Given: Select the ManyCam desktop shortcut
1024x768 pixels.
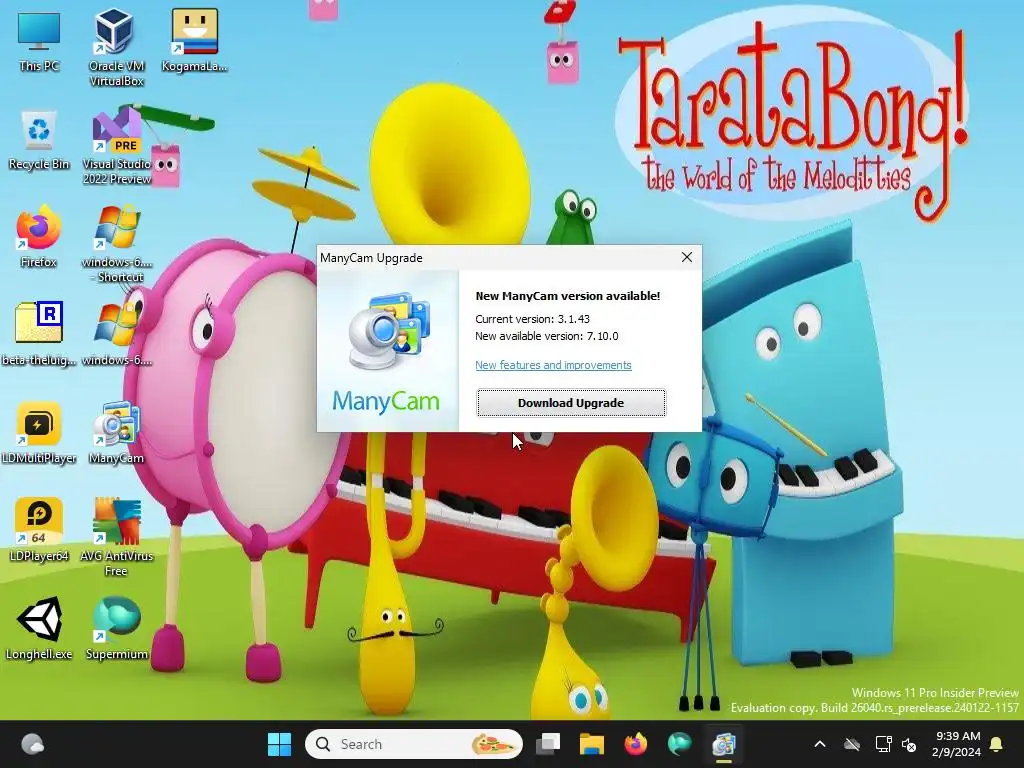Looking at the screenshot, I should click(116, 433).
